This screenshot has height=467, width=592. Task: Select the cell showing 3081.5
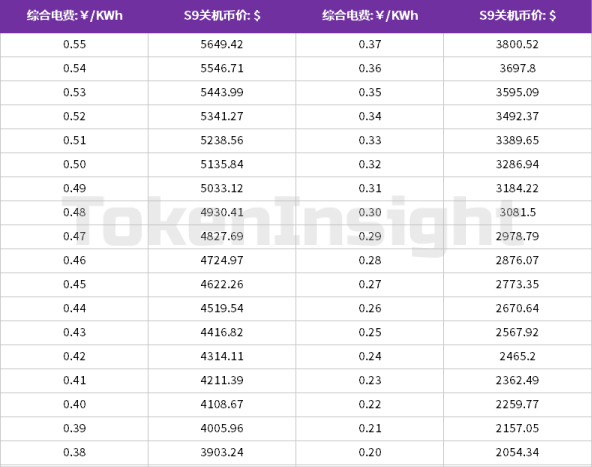pos(517,213)
